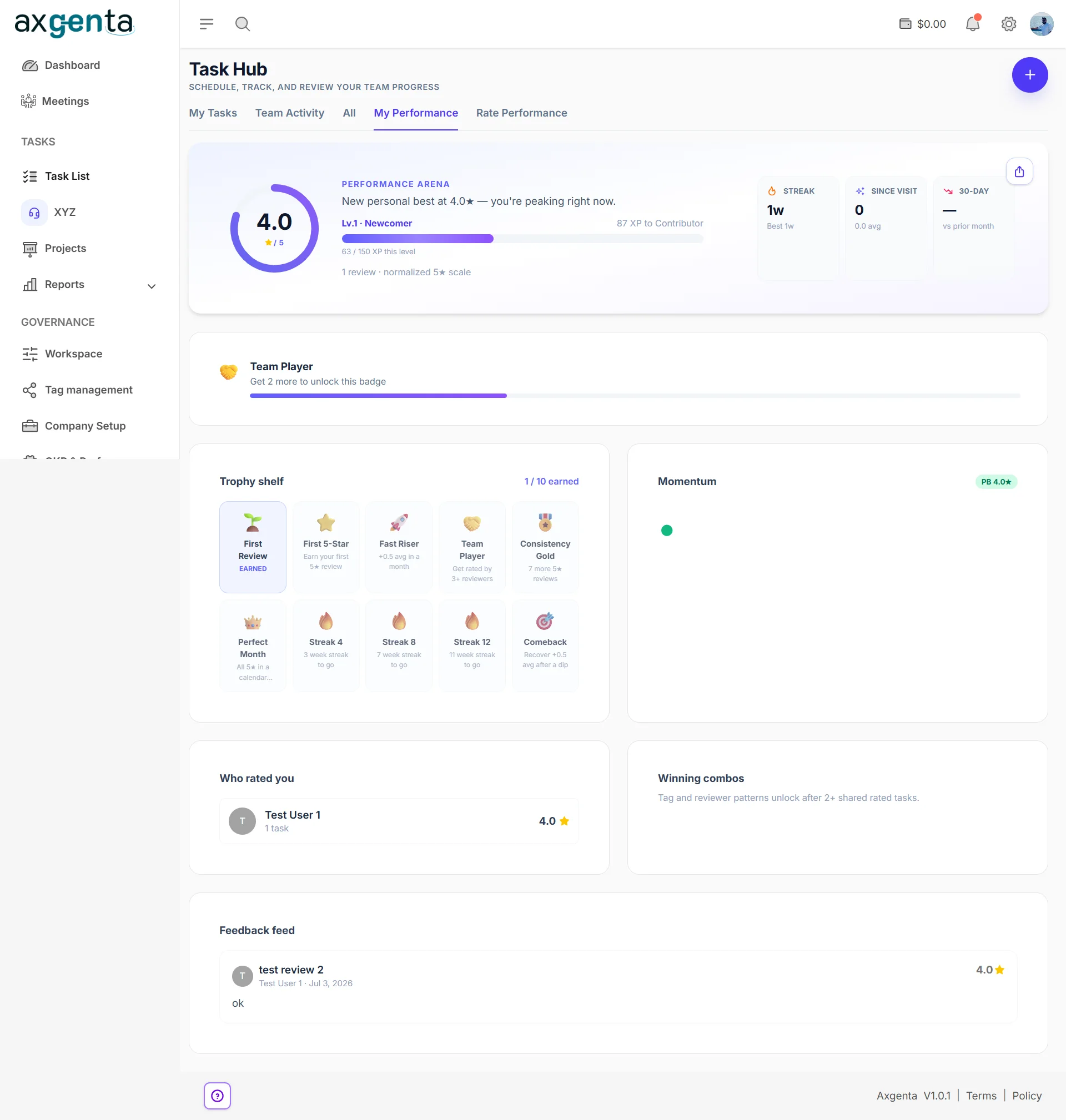Click the wallet balance $0.00
Viewport: 1066px width, 1120px height.
(922, 24)
